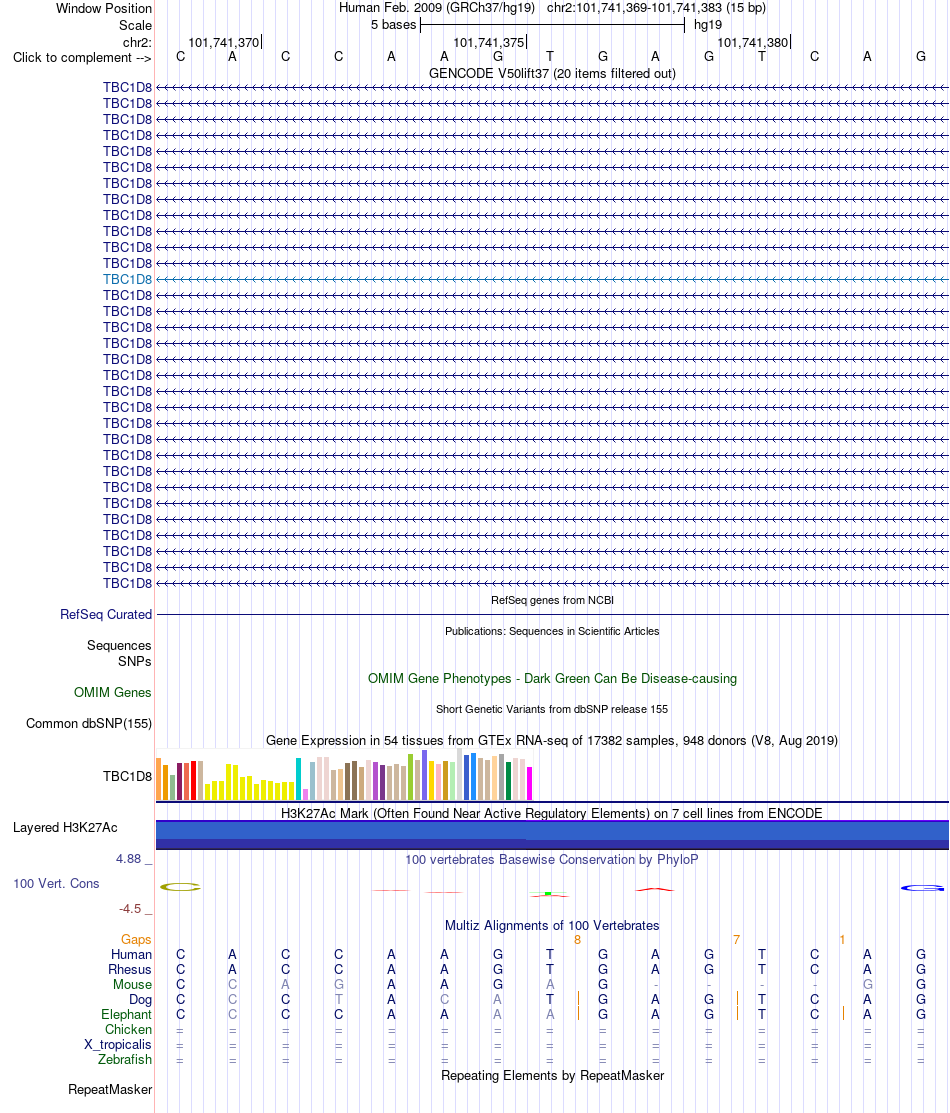Select the Elephant alignment row label
Image resolution: width=950 pixels, height=1113 pixels.
click(x=126, y=1014)
